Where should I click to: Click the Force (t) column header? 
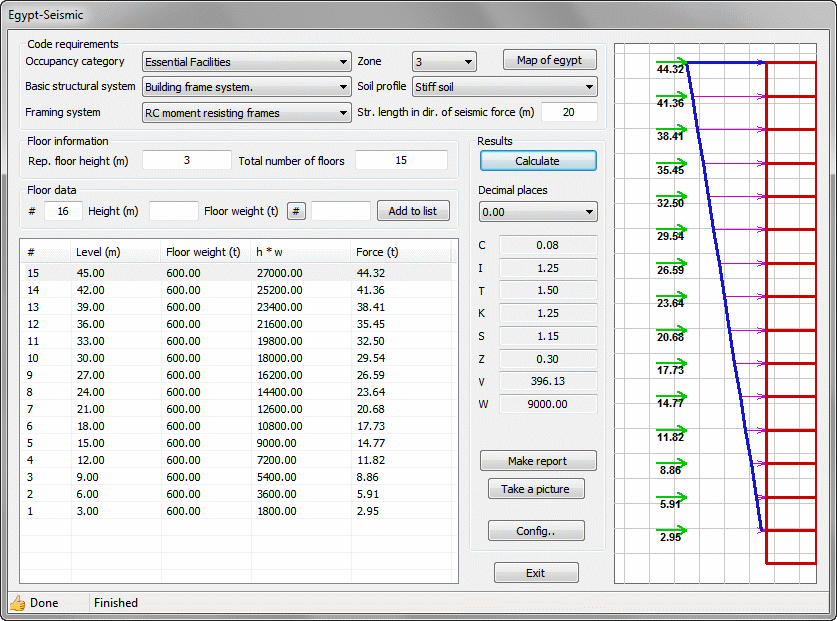pyautogui.click(x=401, y=252)
